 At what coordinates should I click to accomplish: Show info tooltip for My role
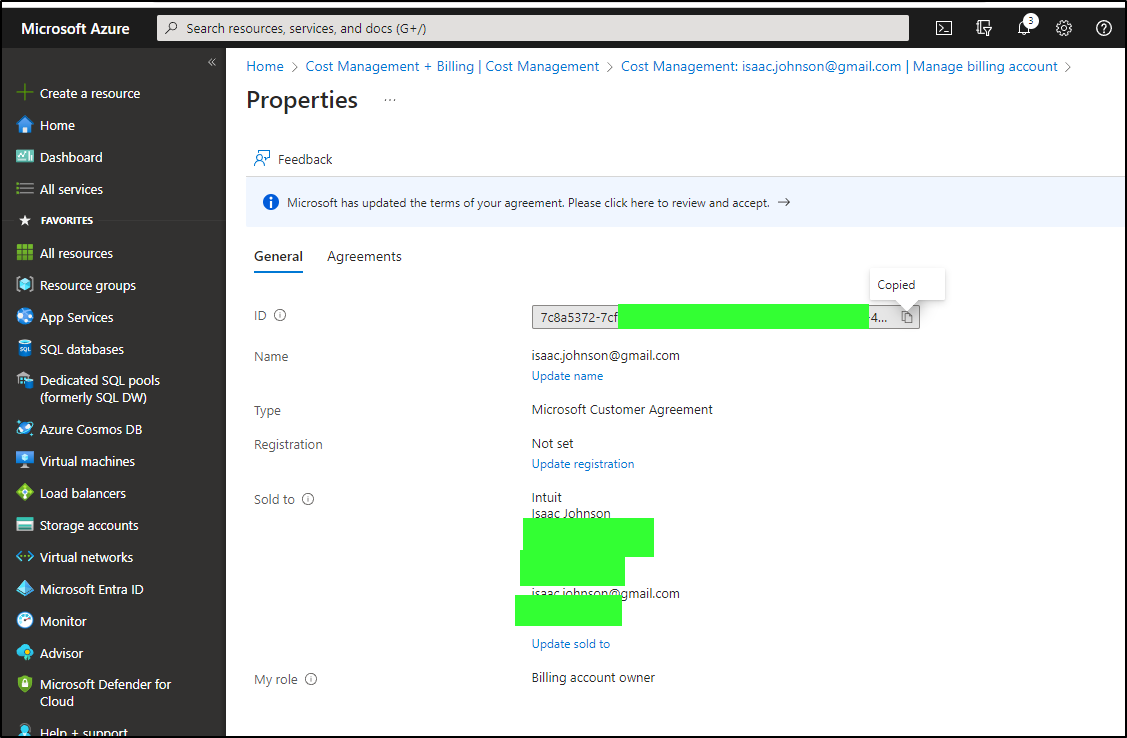point(310,679)
